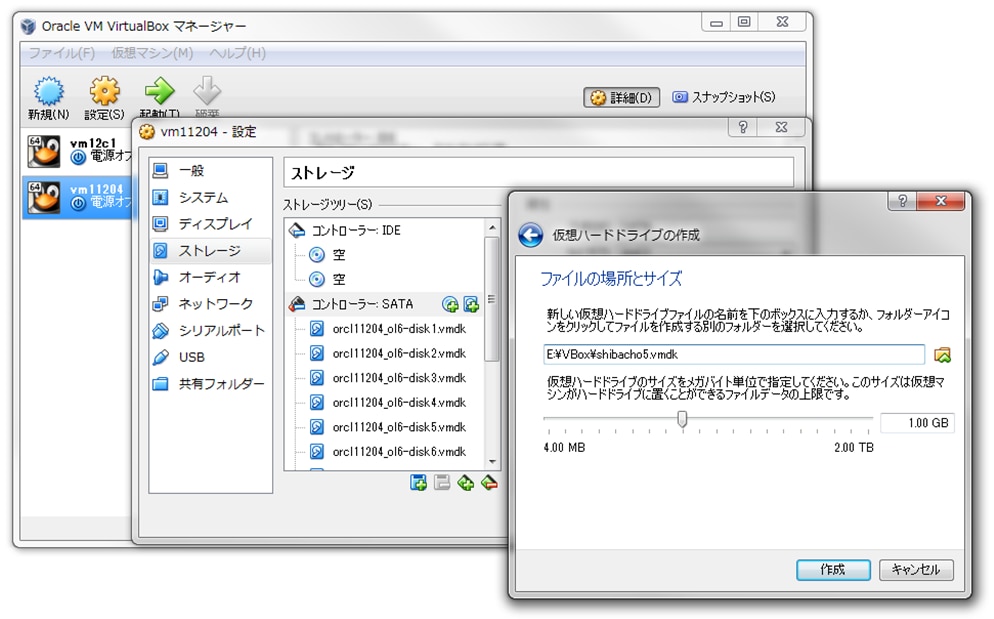Switch to スナップショット(S) view
This screenshot has width=994, height=619.
pyautogui.click(x=723, y=97)
